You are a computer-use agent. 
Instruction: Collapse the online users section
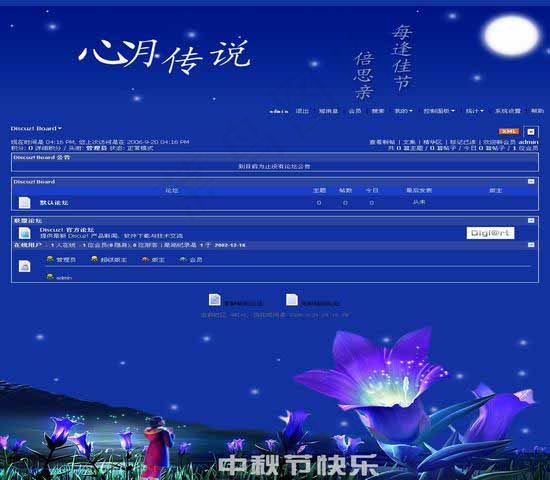click(x=531, y=245)
